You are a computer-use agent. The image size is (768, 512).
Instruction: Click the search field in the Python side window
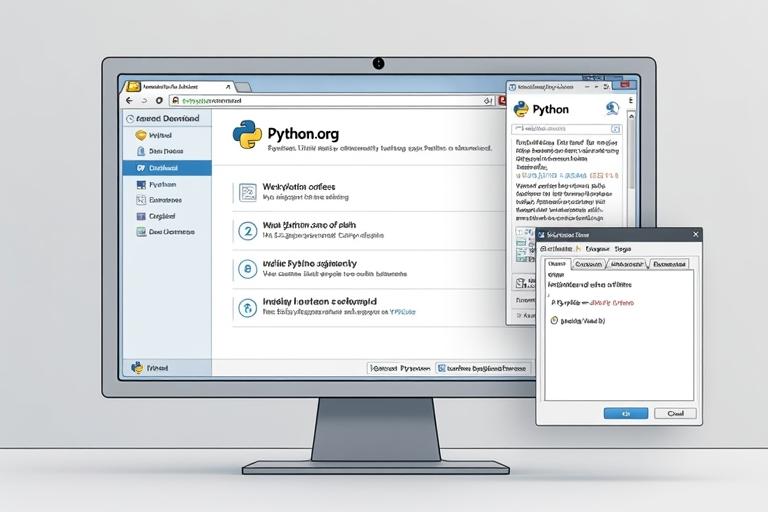click(x=566, y=129)
